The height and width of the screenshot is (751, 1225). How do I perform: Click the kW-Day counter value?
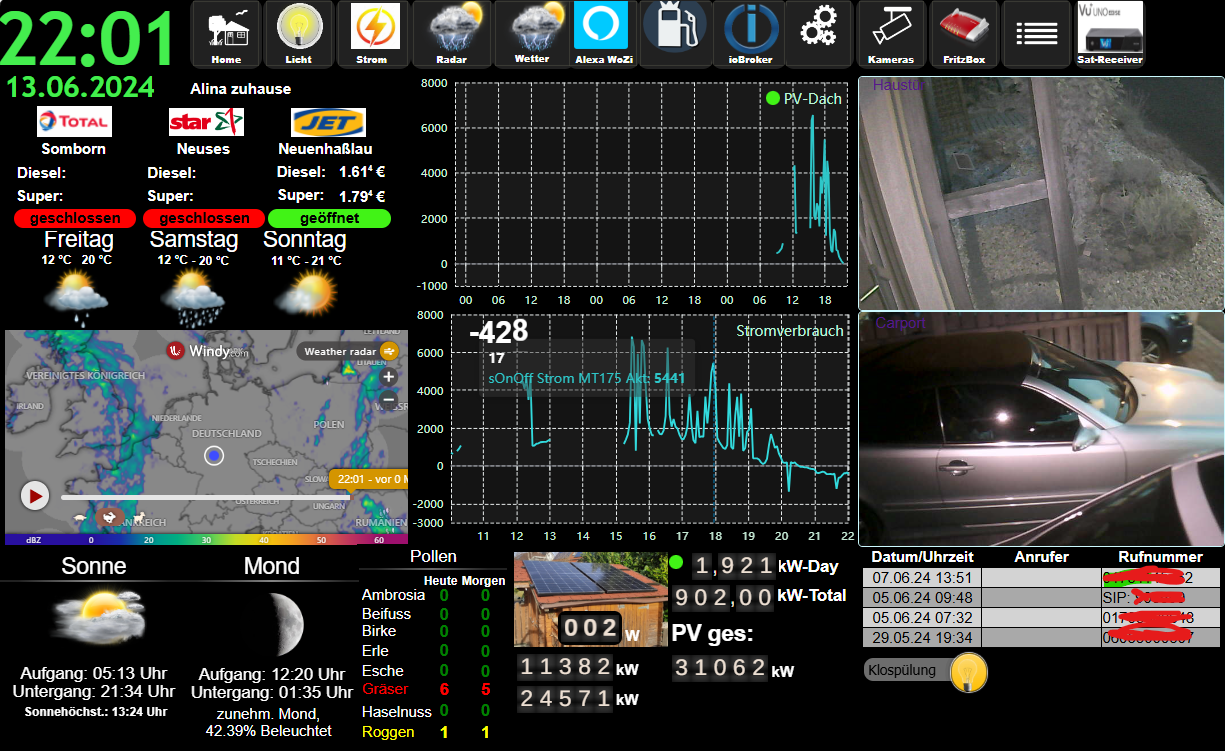tap(733, 566)
